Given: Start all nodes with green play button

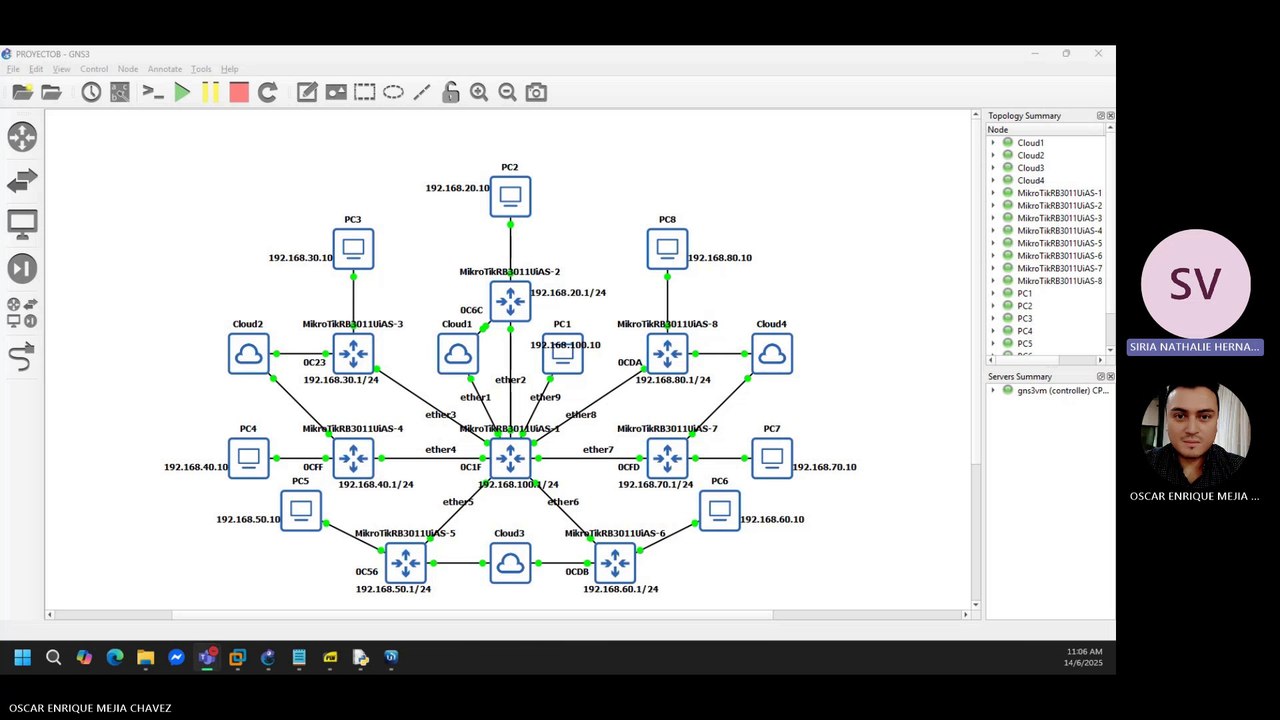Looking at the screenshot, I should click(182, 92).
